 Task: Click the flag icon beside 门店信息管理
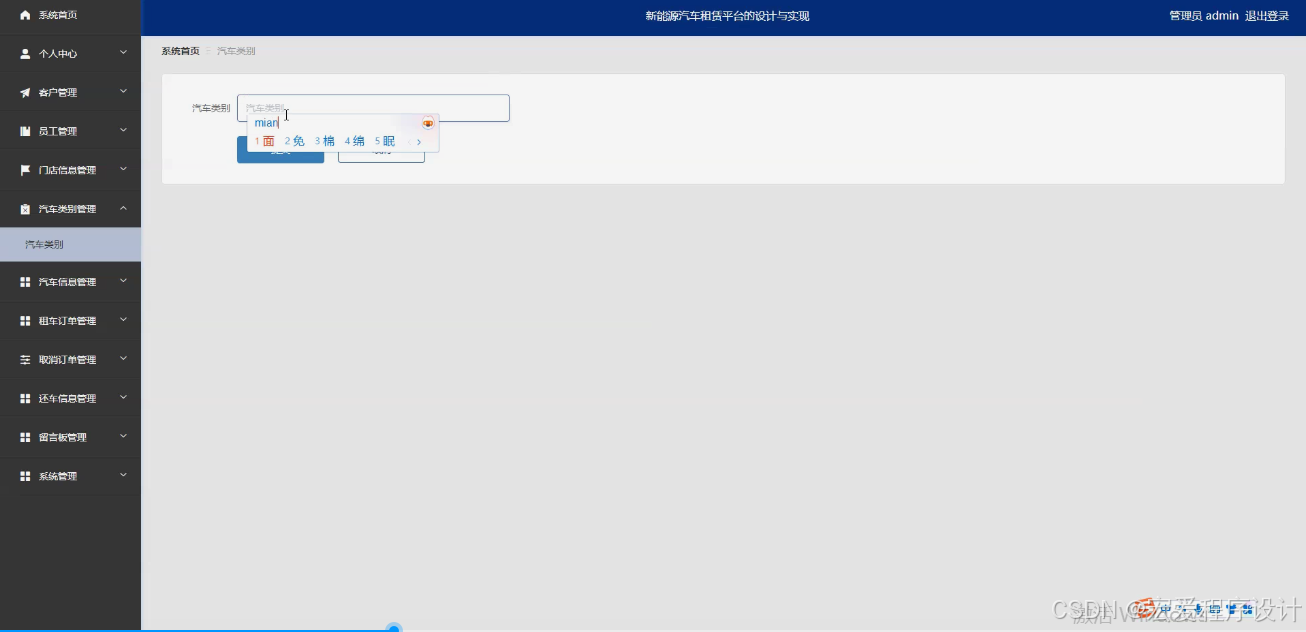coord(25,170)
